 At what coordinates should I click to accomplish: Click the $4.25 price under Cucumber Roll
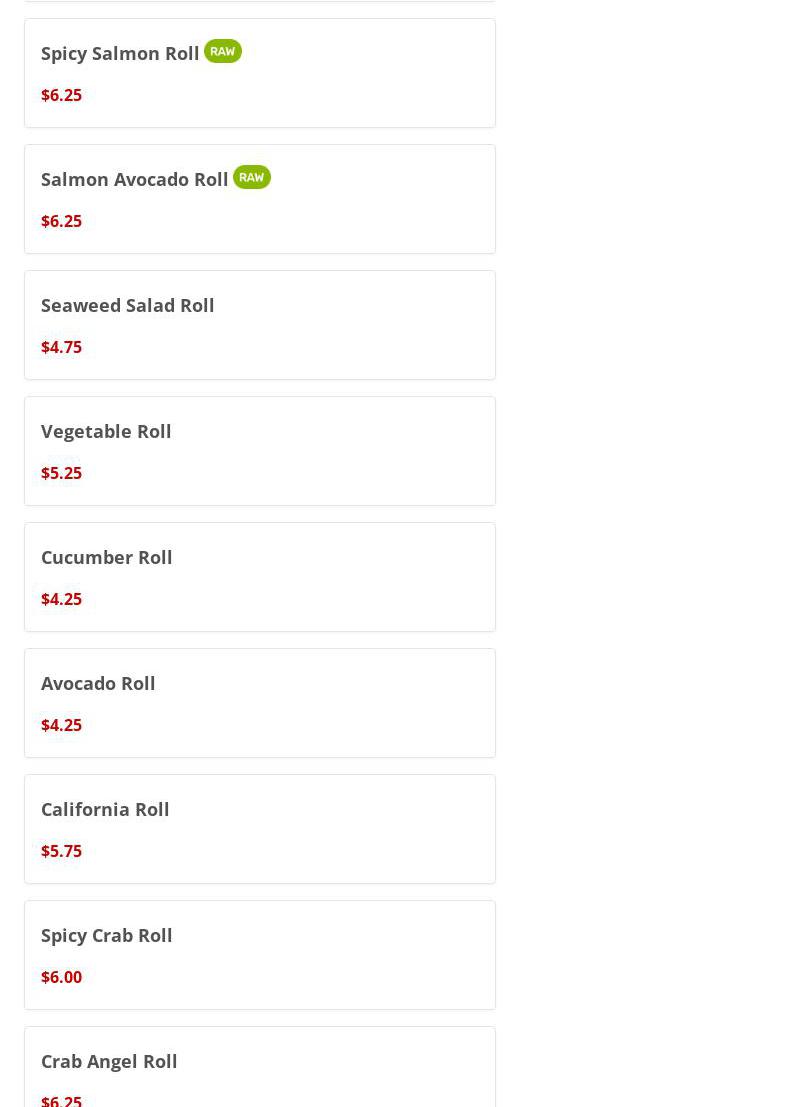[62, 599]
